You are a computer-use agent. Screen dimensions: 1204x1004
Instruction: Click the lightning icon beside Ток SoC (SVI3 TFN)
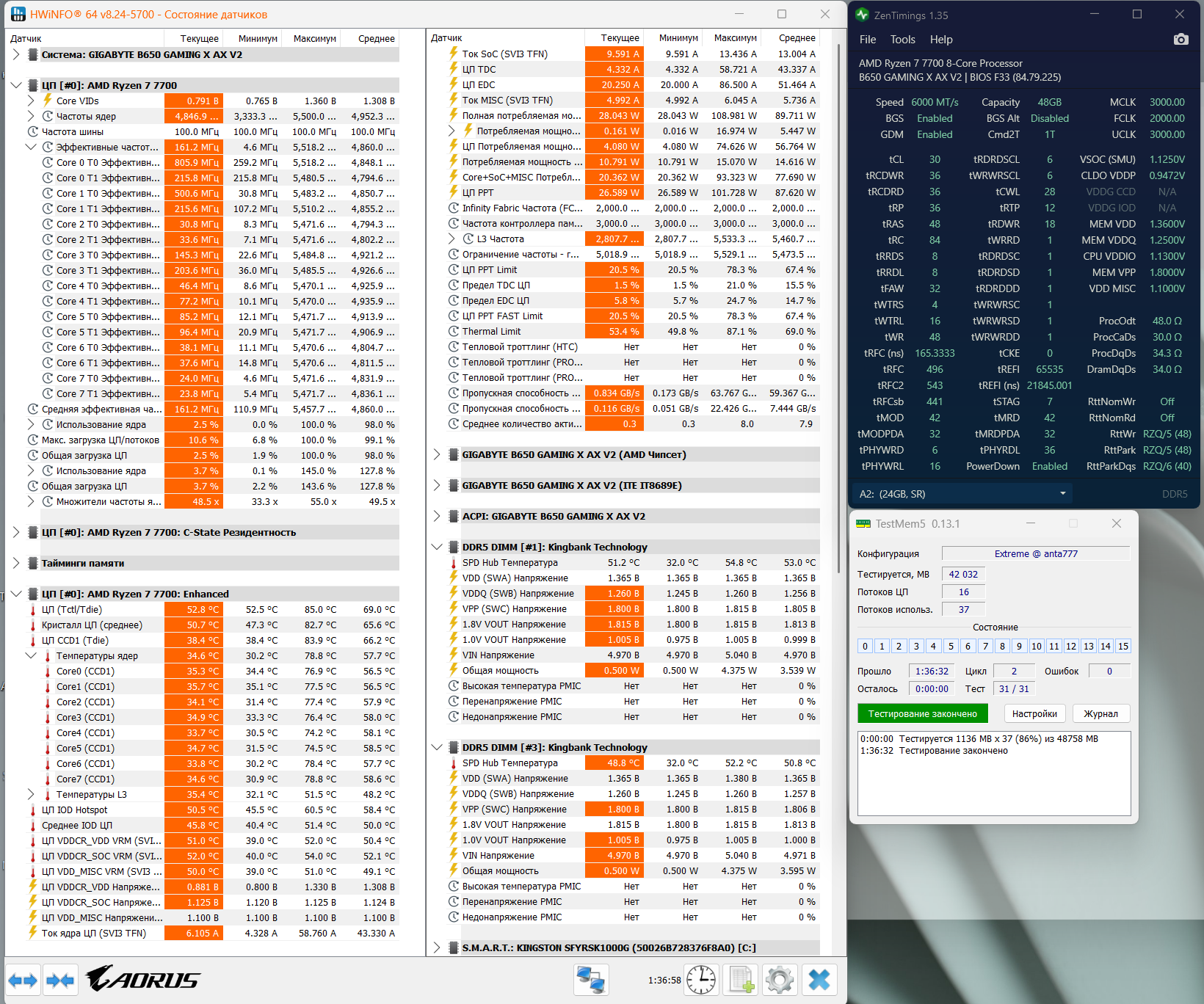tap(454, 54)
